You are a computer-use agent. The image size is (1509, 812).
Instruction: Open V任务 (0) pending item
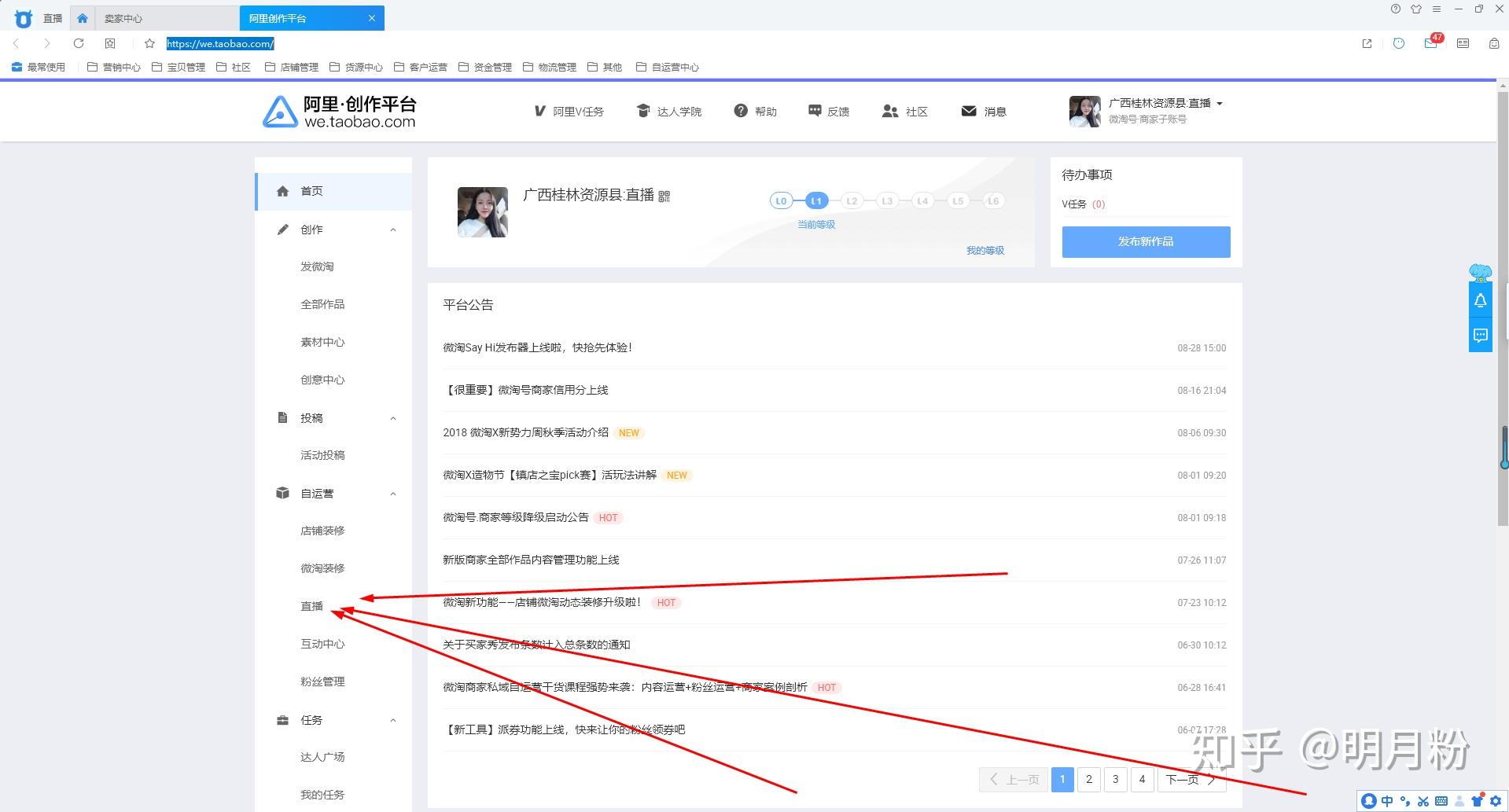1083,204
